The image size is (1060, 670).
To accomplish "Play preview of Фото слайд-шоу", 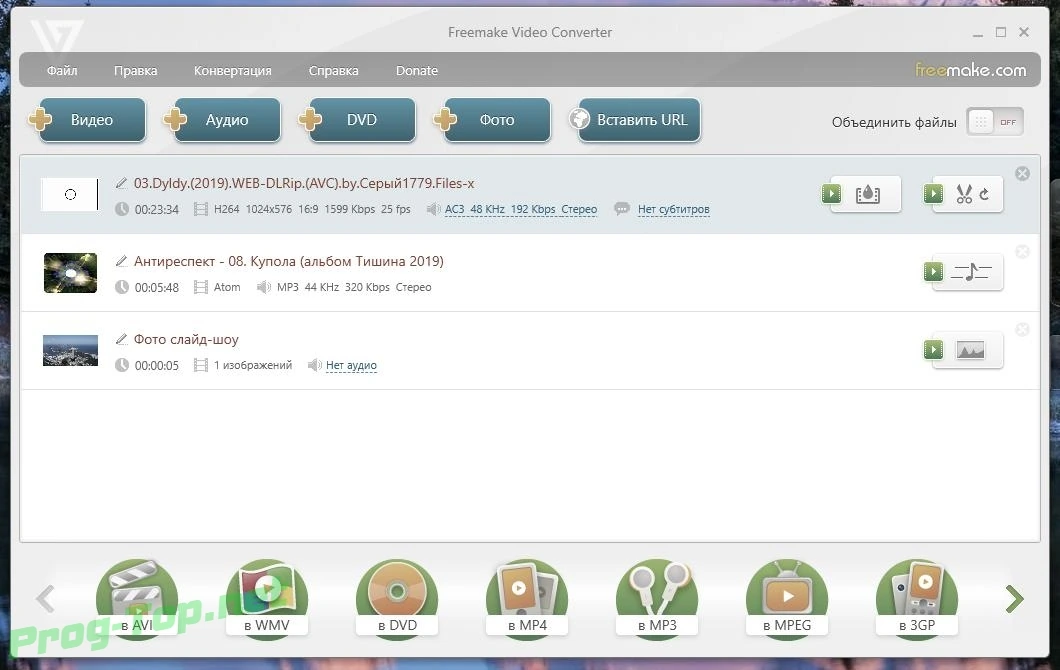I will point(934,350).
